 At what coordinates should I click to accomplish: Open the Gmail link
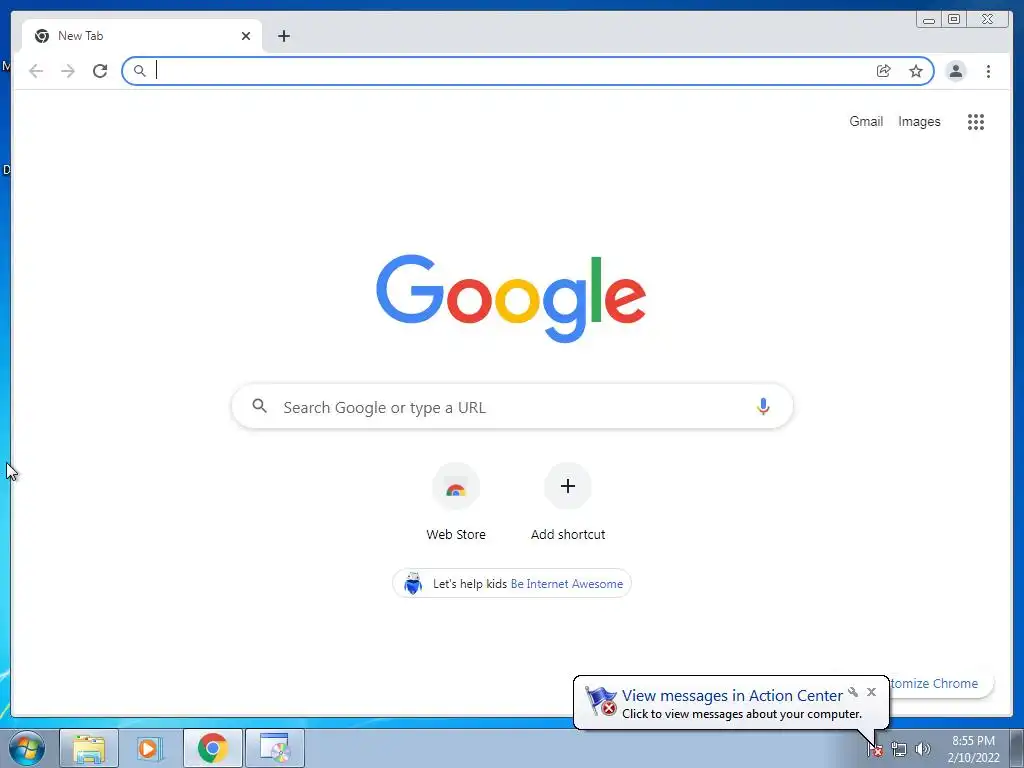(866, 121)
